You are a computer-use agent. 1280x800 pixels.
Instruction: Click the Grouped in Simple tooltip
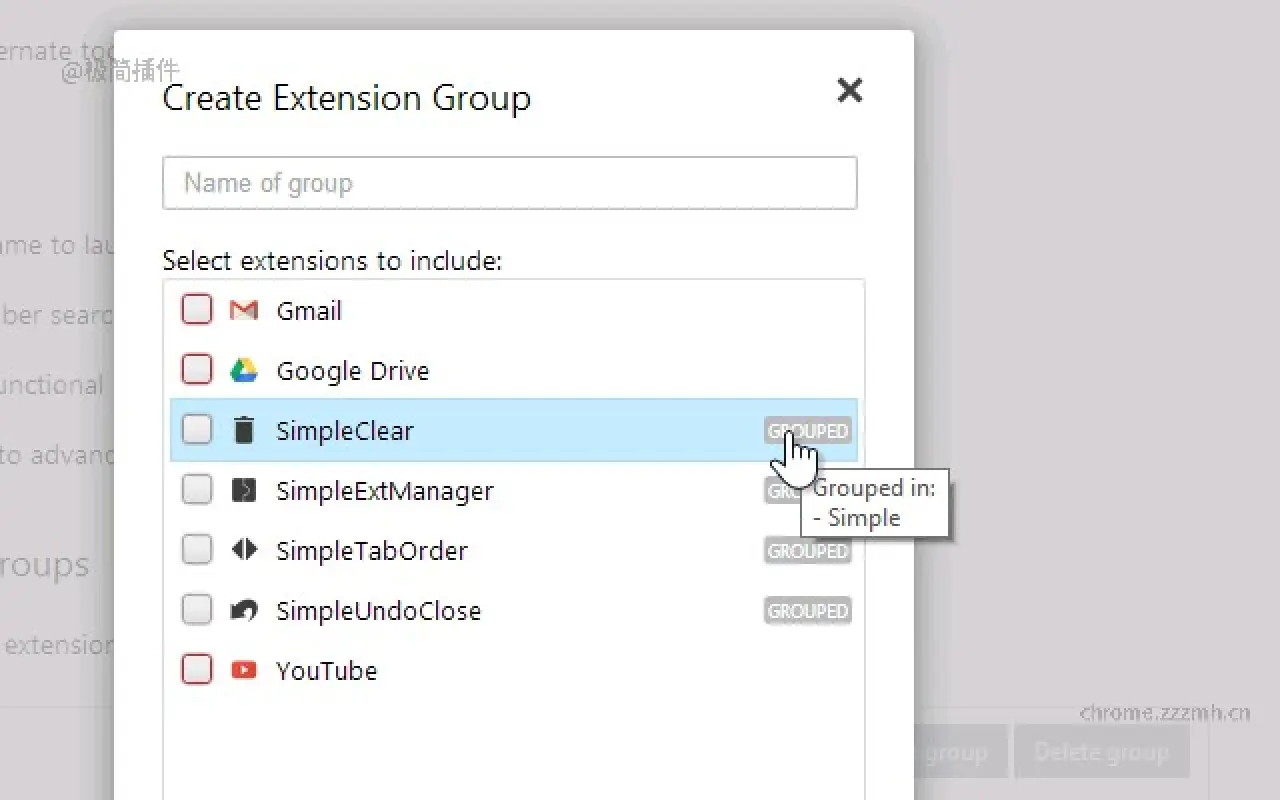875,503
